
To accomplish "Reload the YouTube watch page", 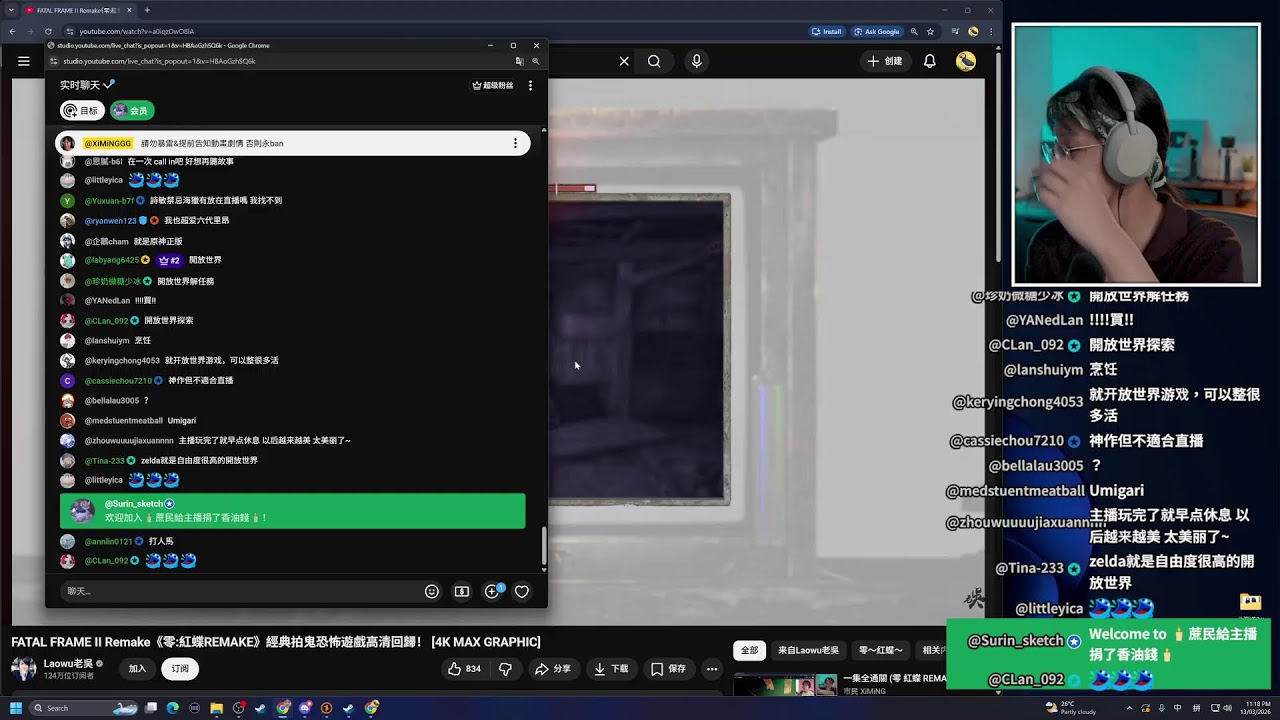I will [47, 31].
